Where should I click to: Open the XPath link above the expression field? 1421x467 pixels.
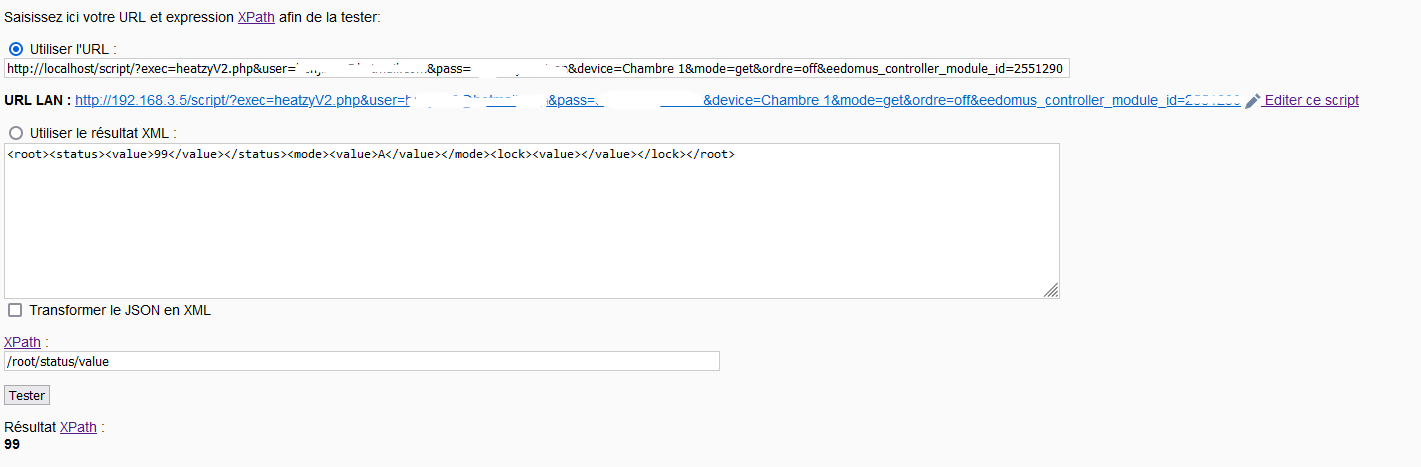(22, 342)
